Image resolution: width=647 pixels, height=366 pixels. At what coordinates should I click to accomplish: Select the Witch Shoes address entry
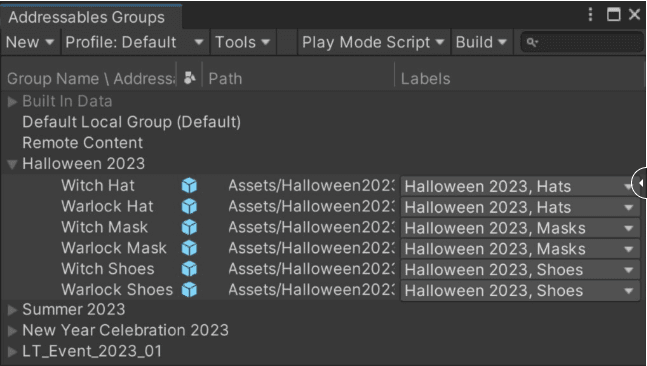(x=108, y=269)
